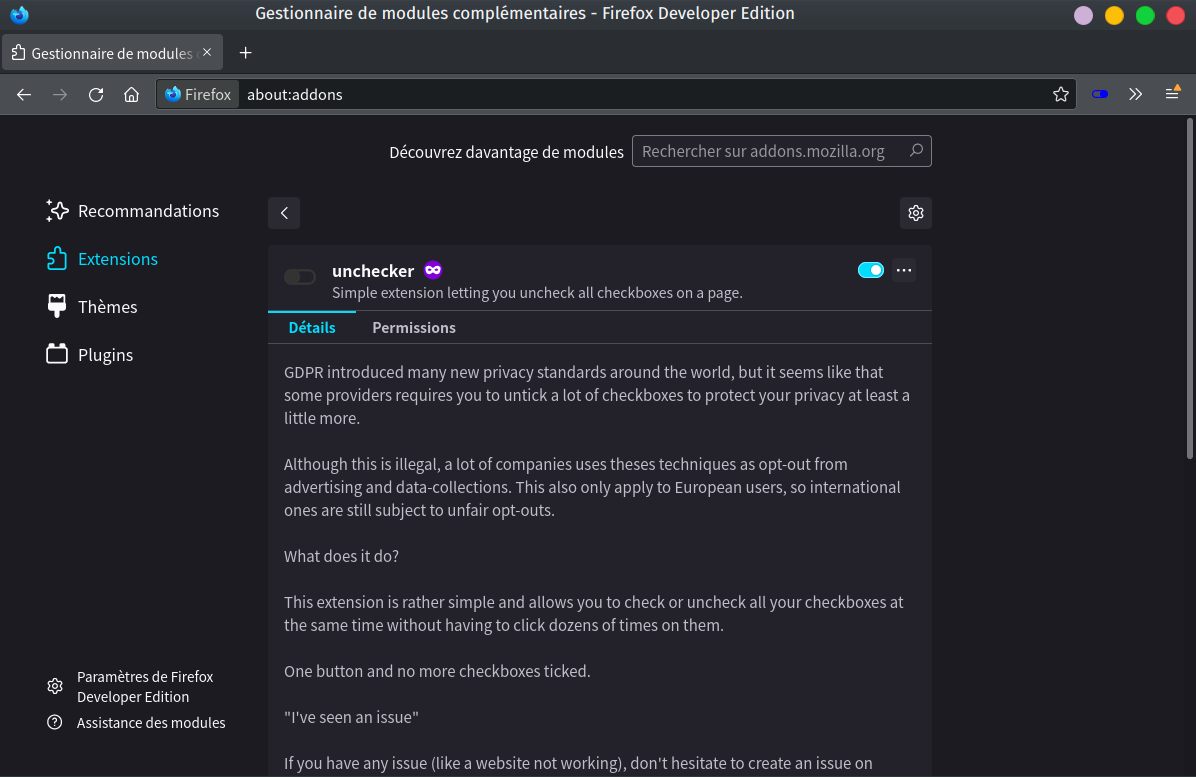Click the paragraph starting "Although this is illegal"
This screenshot has width=1196, height=777.
point(593,487)
